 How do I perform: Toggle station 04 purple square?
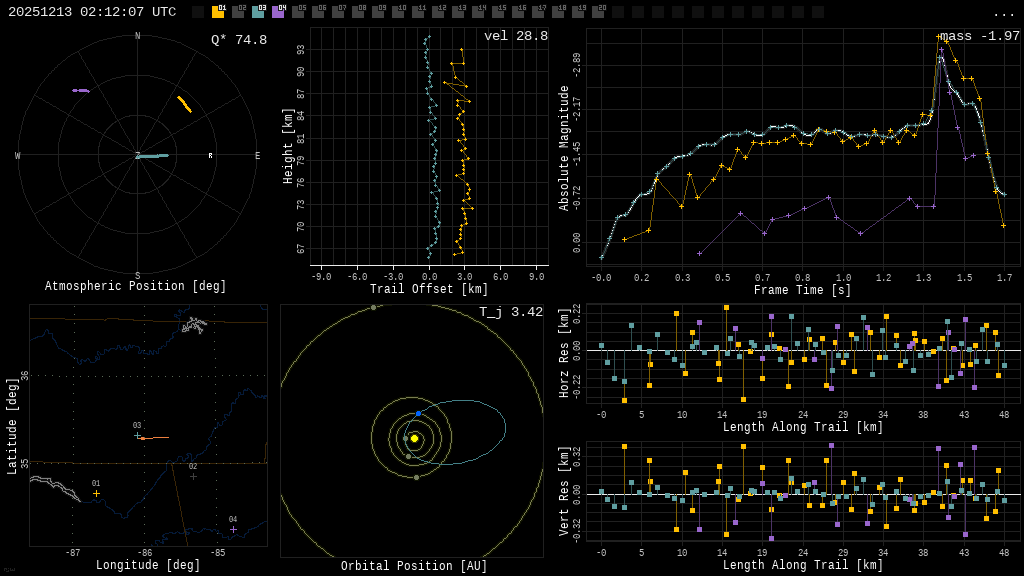coord(278,12)
